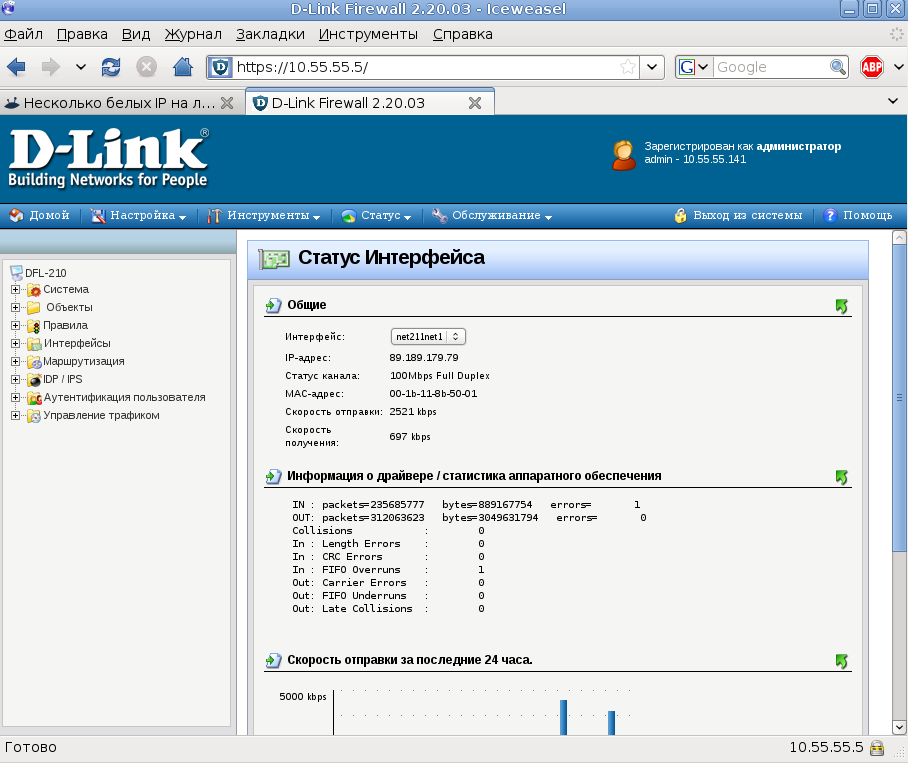This screenshot has height=763, width=908.
Task: Click green top arrow in Общие section
Action: [841, 306]
